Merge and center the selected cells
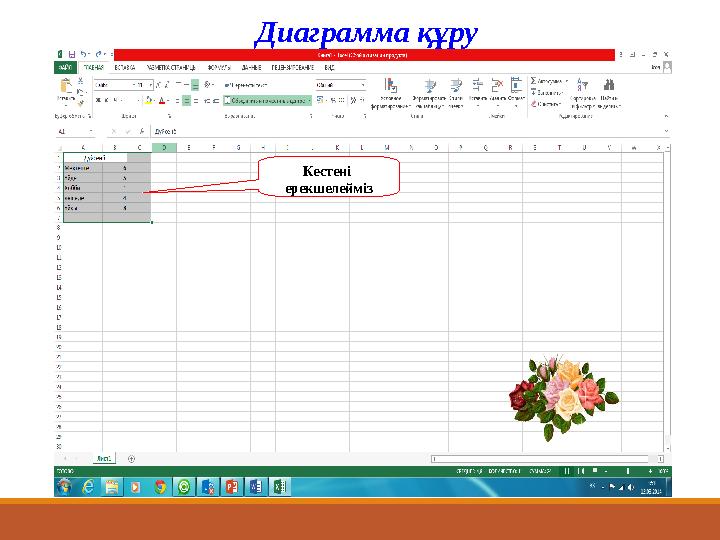Viewport: 720px width, 540px height. [x=264, y=100]
